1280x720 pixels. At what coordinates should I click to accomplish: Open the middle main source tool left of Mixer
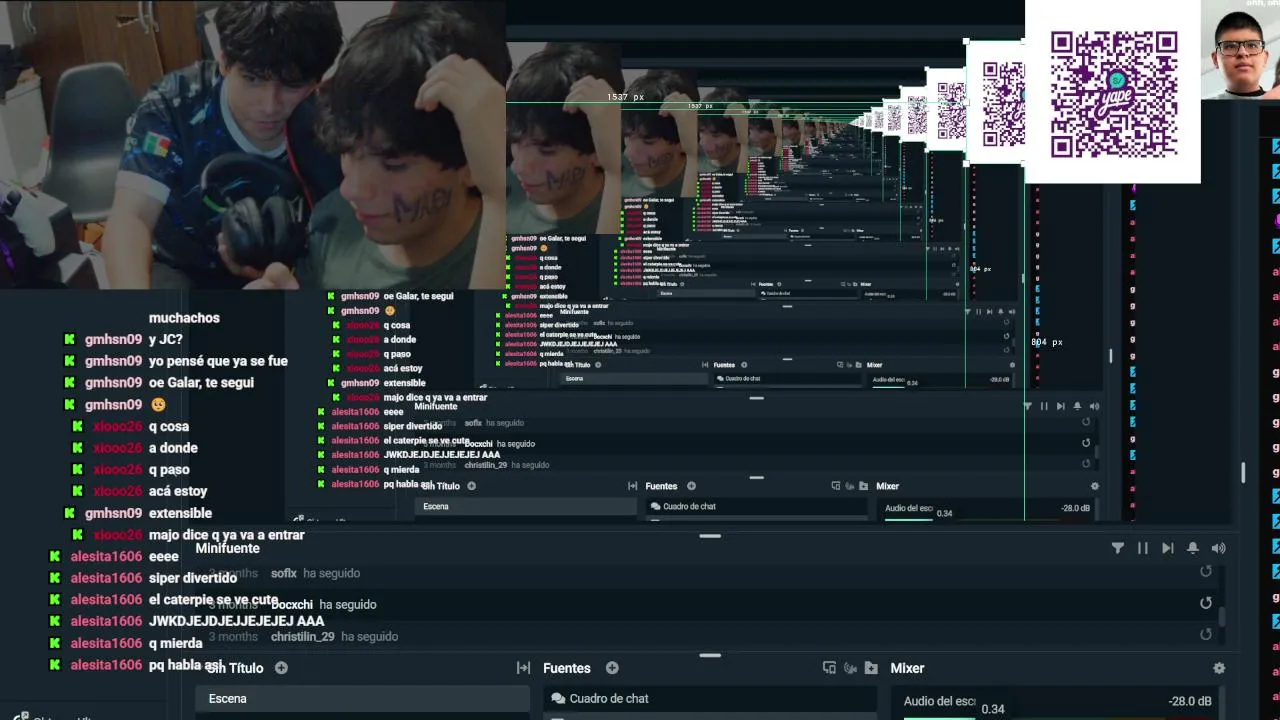[x=850, y=668]
